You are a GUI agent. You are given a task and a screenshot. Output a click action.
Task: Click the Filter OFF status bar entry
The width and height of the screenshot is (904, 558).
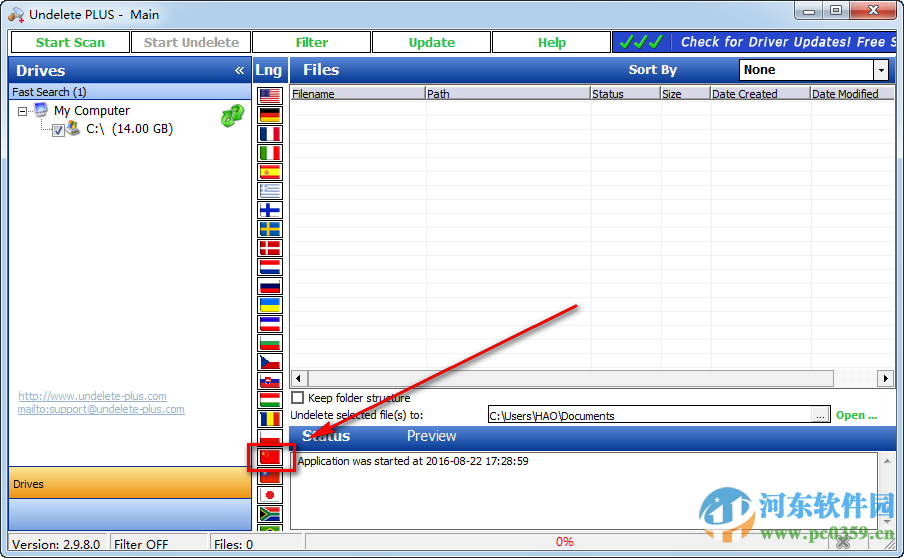pyautogui.click(x=158, y=544)
